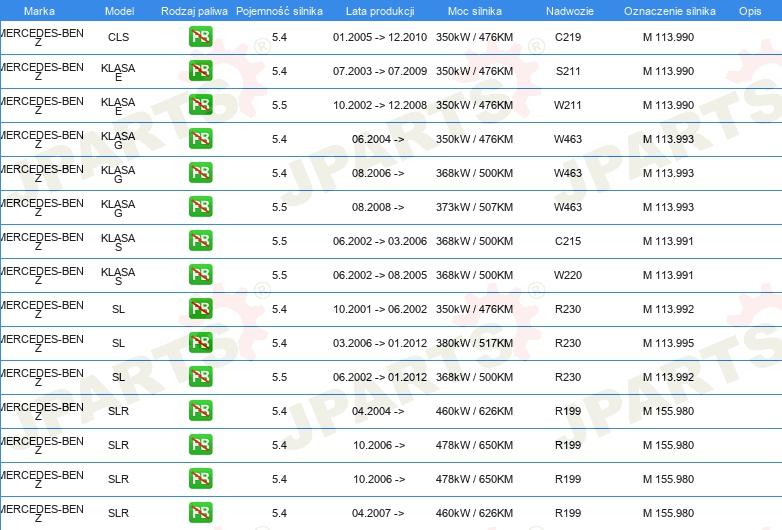
Task: Click production years 10.2001 -> 06.2002
Action: (380, 309)
